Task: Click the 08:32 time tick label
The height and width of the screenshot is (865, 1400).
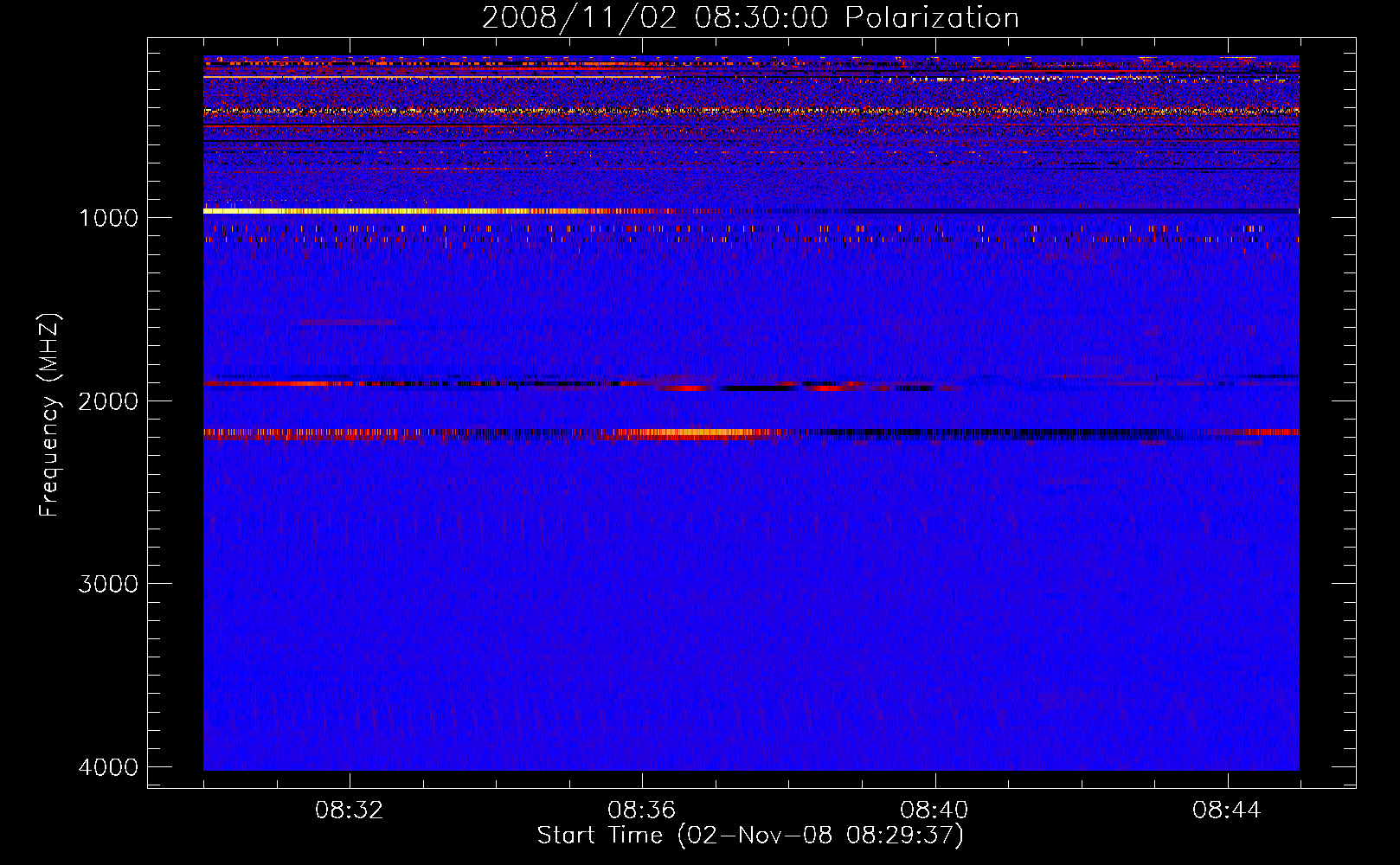Action: pos(350,811)
